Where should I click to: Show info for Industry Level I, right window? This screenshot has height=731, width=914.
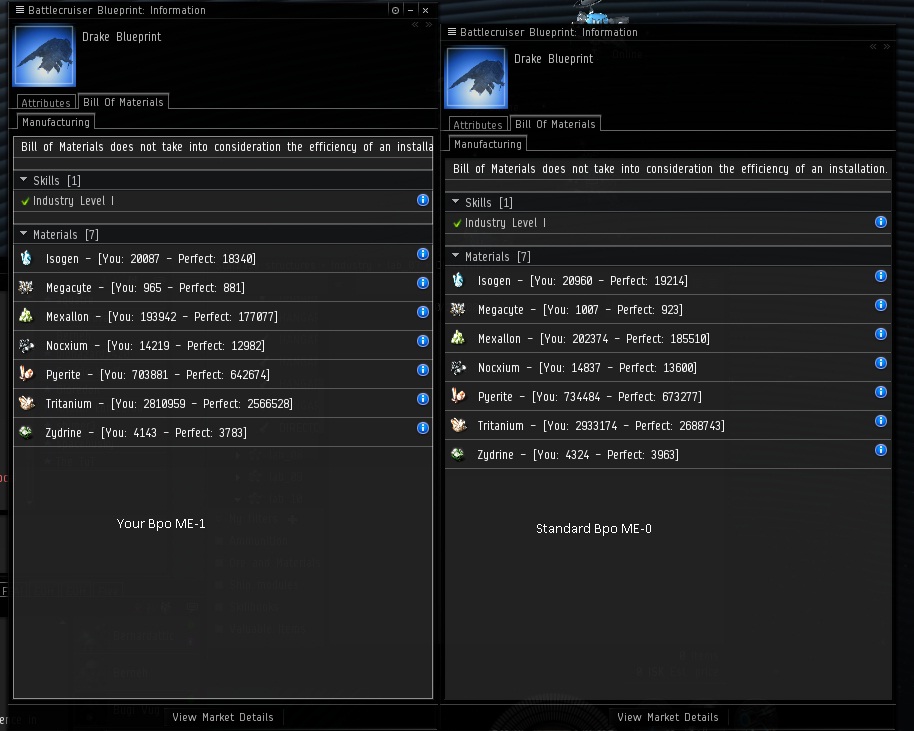pos(881,222)
